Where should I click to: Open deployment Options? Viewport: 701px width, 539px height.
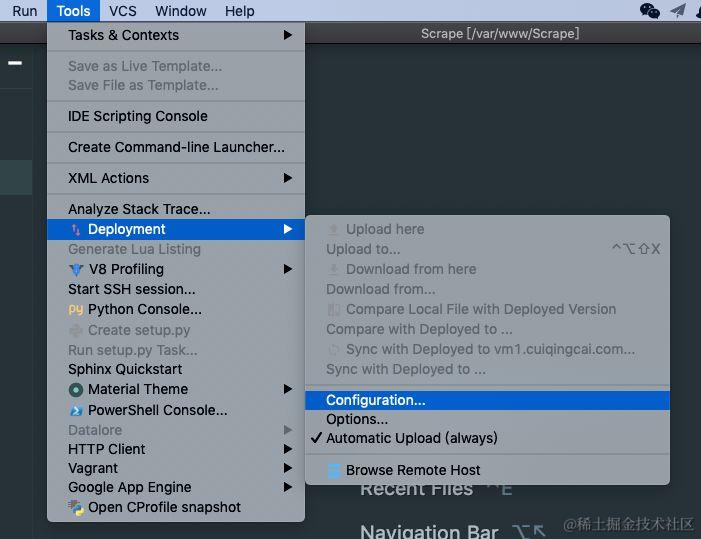coord(487,419)
